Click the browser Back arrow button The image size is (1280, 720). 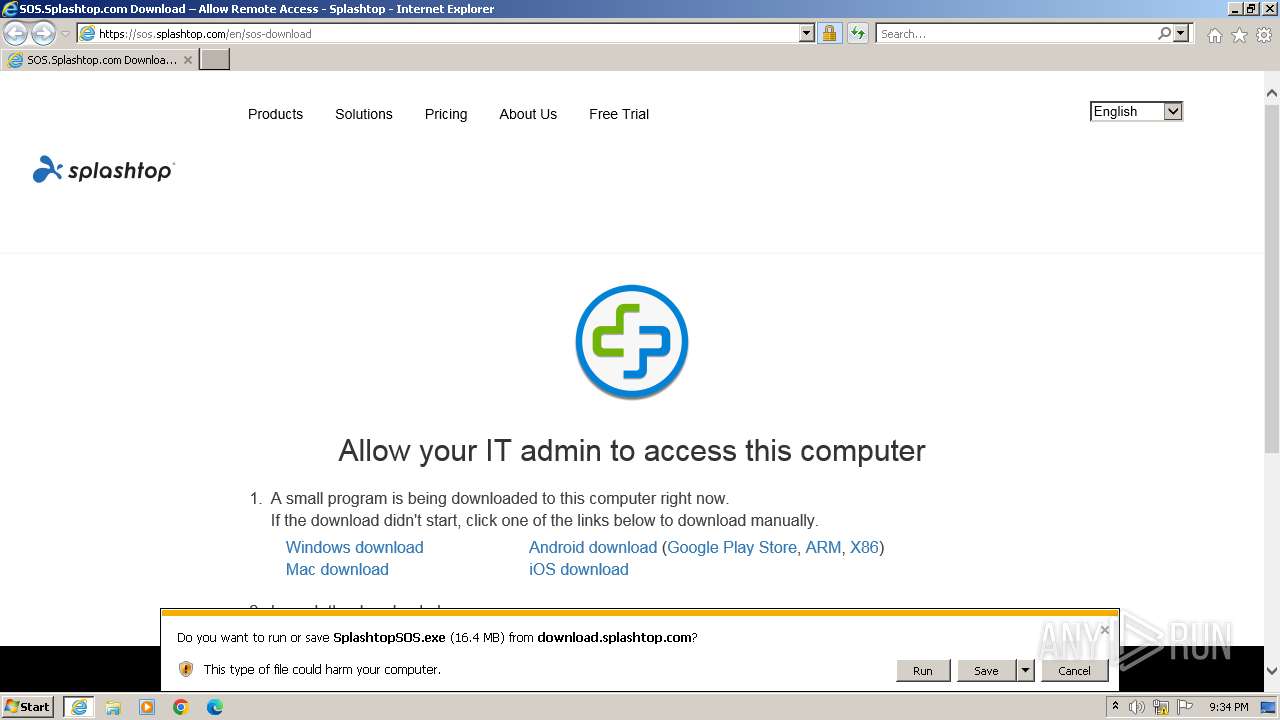(16, 33)
